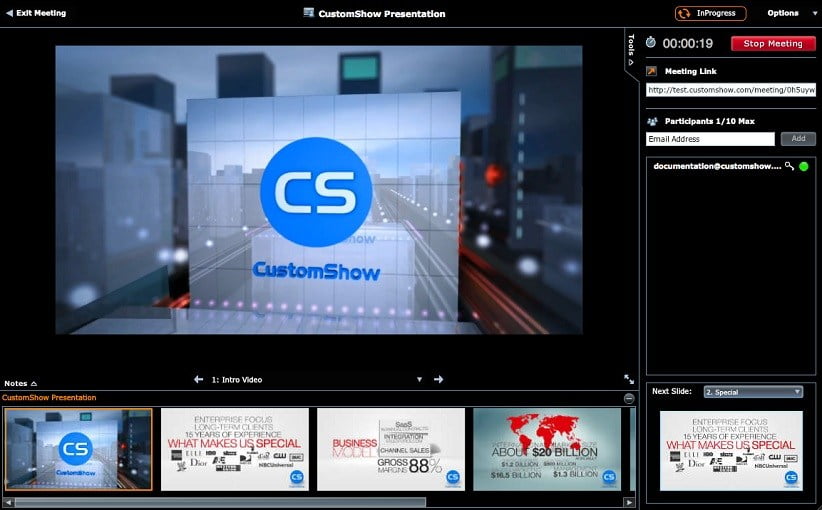This screenshot has width=822, height=510.
Task: Click the slide tray scrollbar left arrow
Action: click(x=8, y=502)
